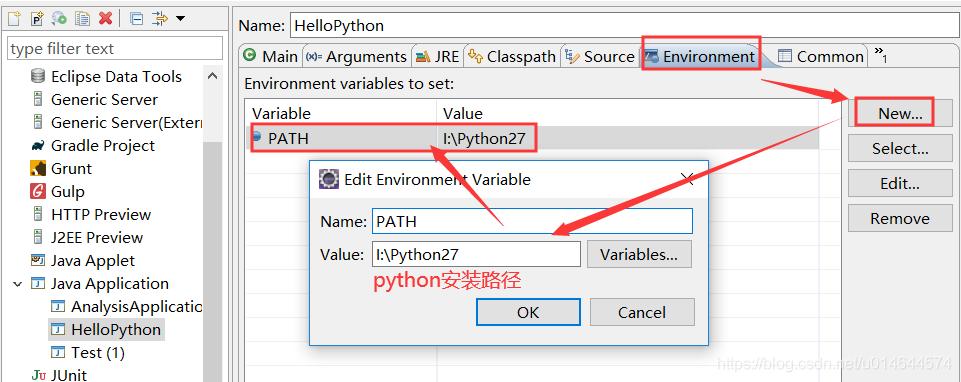
Task: Go to the JRE tab
Action: (x=438, y=56)
